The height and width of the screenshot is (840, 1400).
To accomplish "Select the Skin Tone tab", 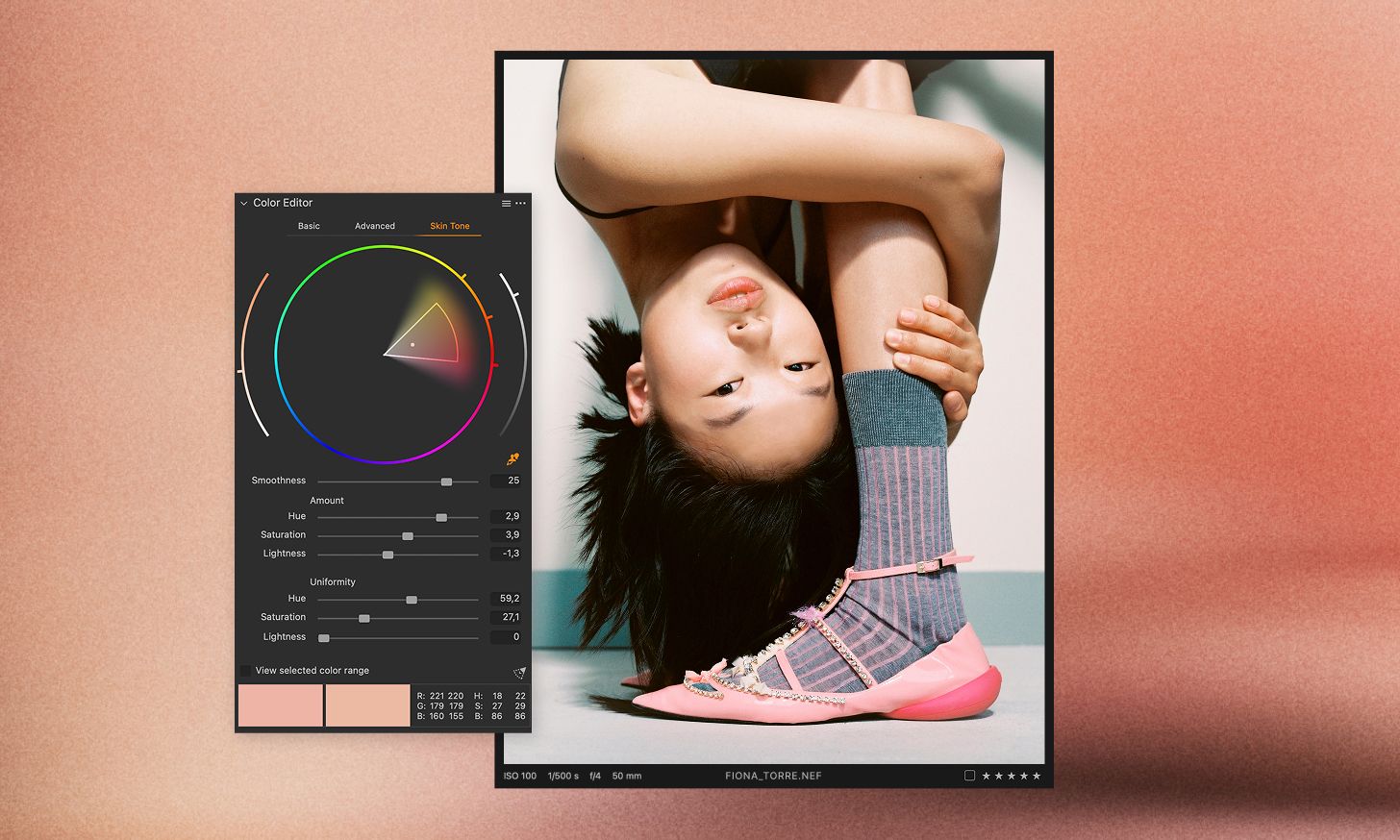I will pyautogui.click(x=448, y=226).
